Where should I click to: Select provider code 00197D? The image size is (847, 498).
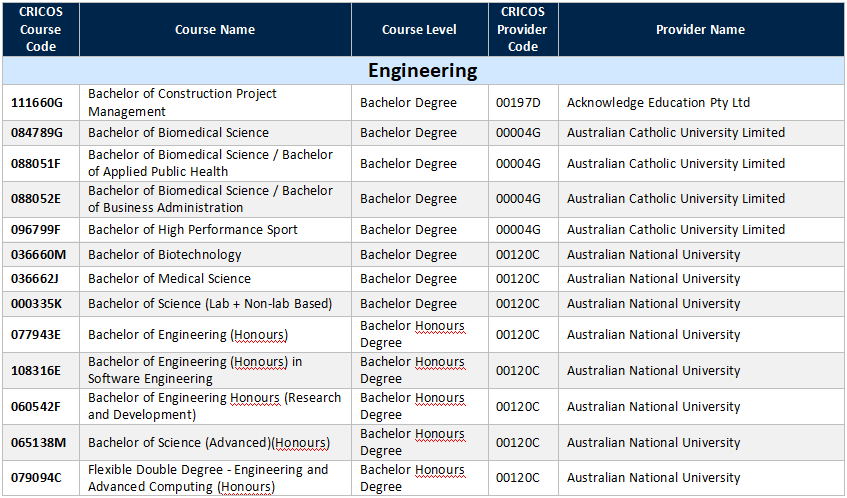(x=518, y=103)
